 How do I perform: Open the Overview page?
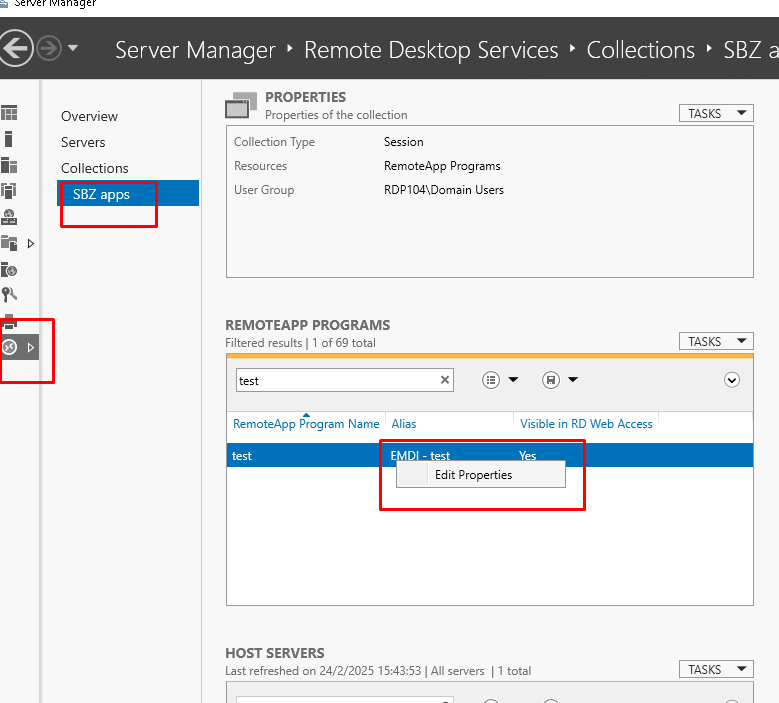pos(89,116)
